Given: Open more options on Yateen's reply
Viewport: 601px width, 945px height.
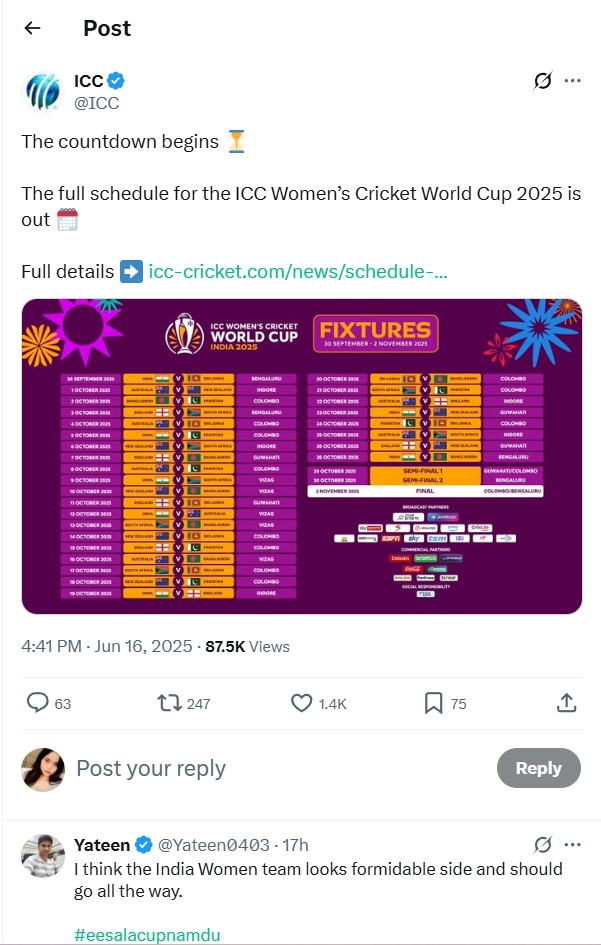Looking at the screenshot, I should coord(572,845).
